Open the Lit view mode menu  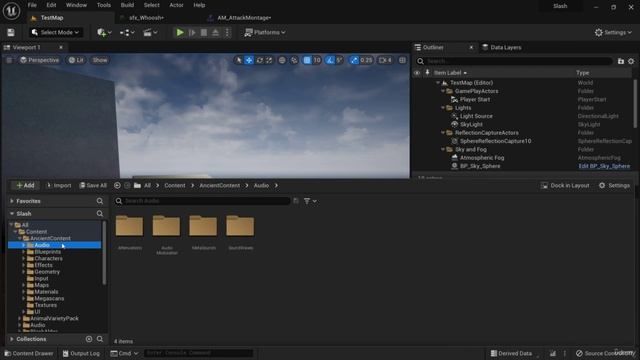[x=76, y=60]
